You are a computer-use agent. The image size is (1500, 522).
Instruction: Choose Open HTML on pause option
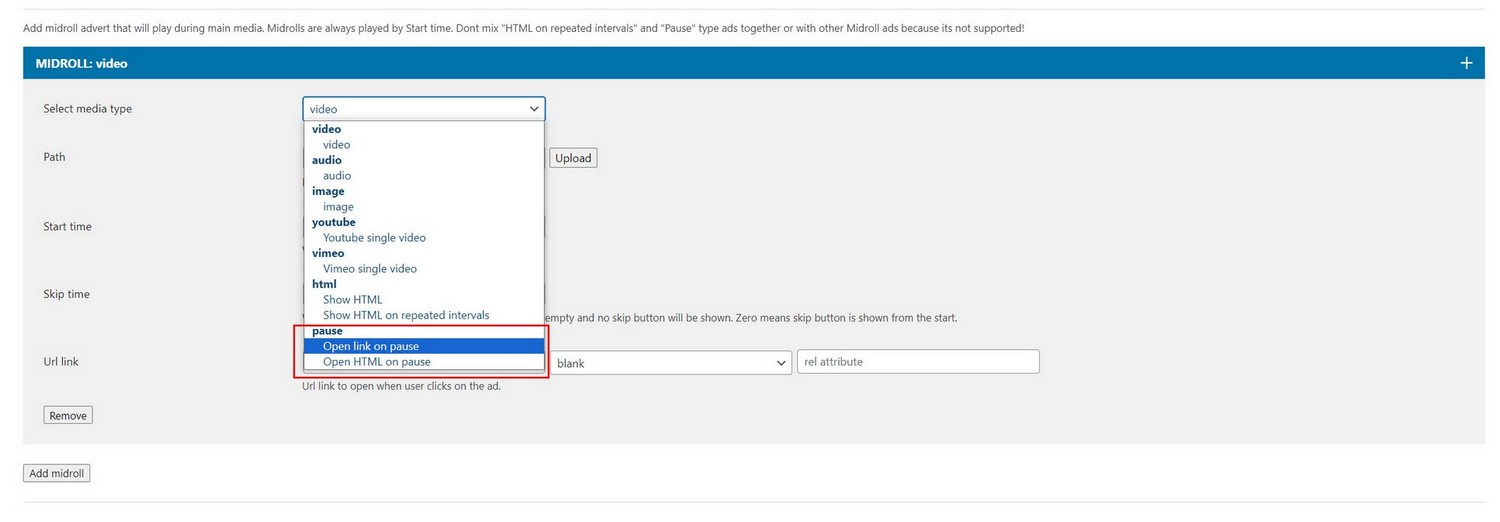pyautogui.click(x=376, y=362)
